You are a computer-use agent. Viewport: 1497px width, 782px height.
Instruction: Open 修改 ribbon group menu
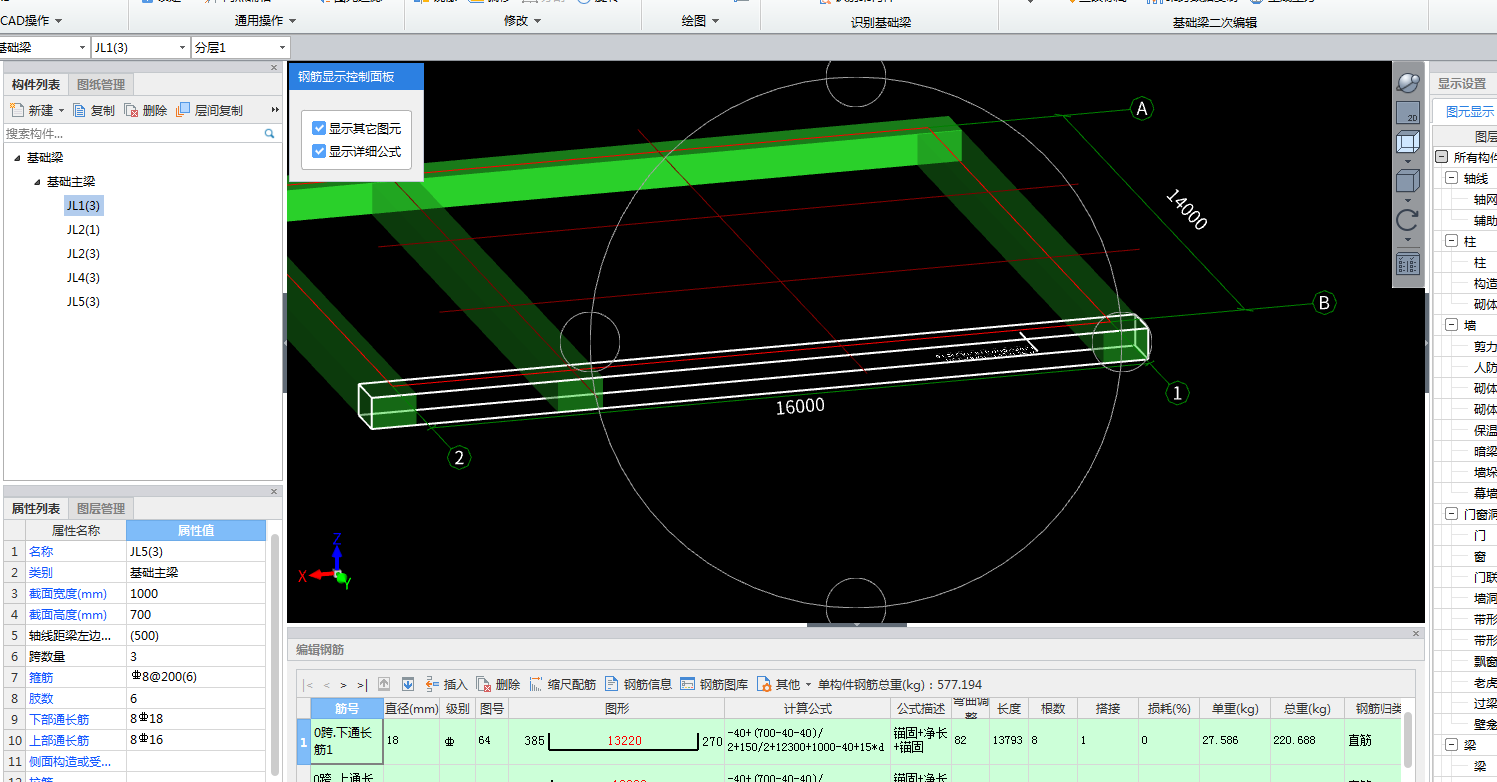click(x=523, y=21)
